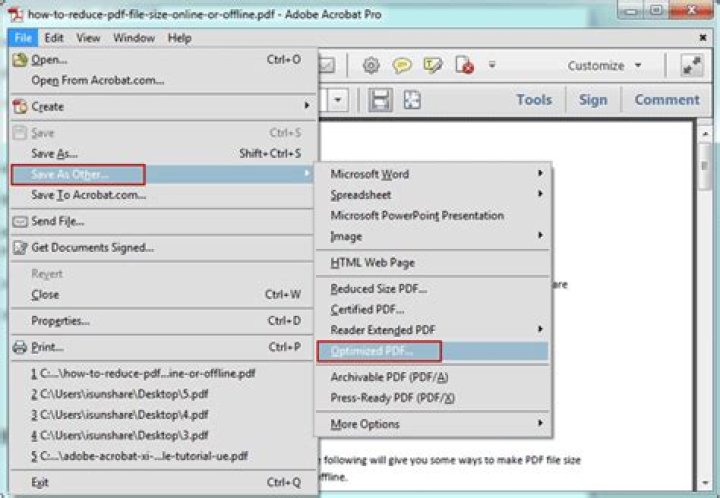
Task: Click the Get Documents Signed icon
Action: tap(19, 248)
